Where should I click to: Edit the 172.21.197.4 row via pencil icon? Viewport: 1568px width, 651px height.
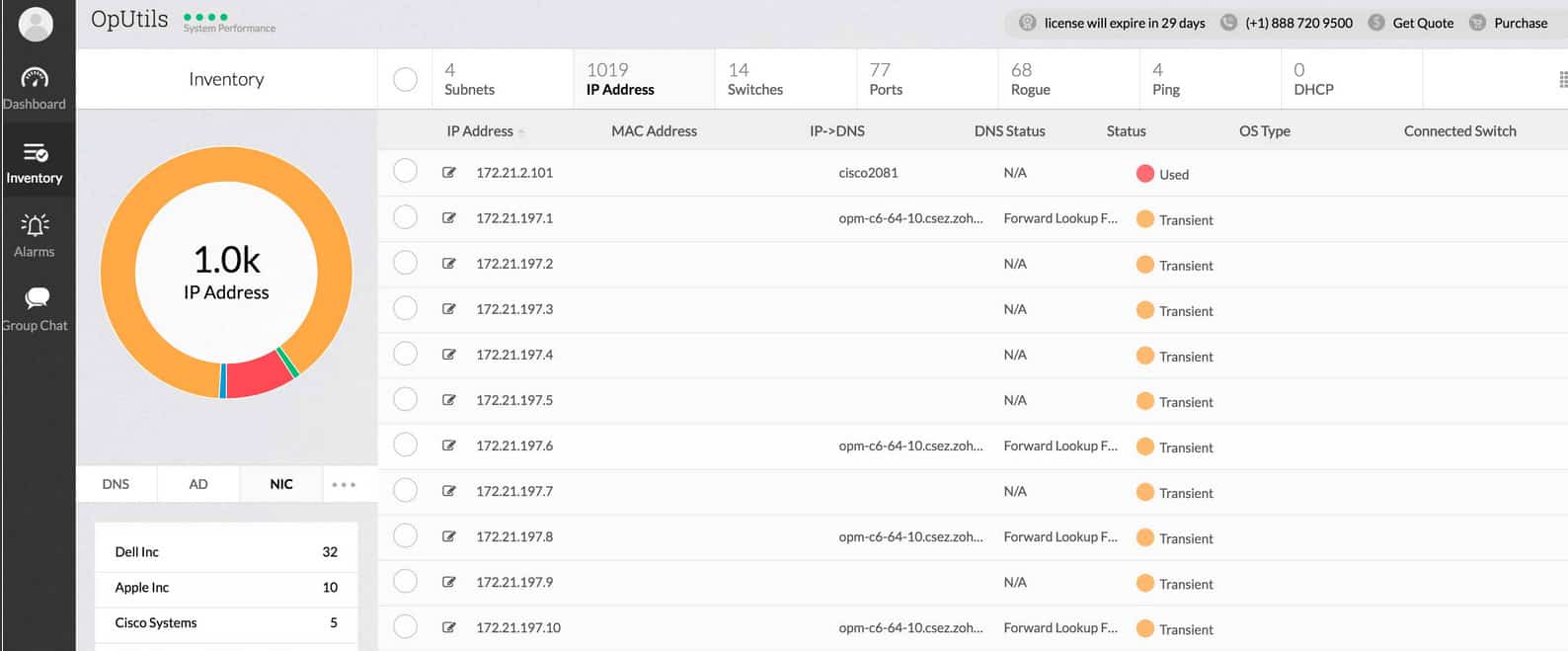[x=449, y=354]
